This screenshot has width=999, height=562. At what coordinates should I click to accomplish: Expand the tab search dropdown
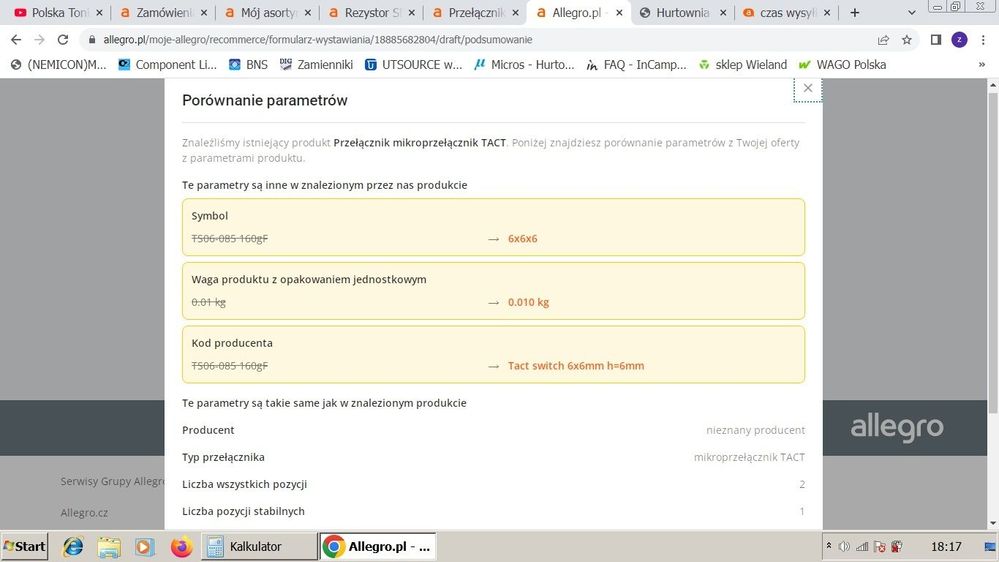[x=912, y=13]
